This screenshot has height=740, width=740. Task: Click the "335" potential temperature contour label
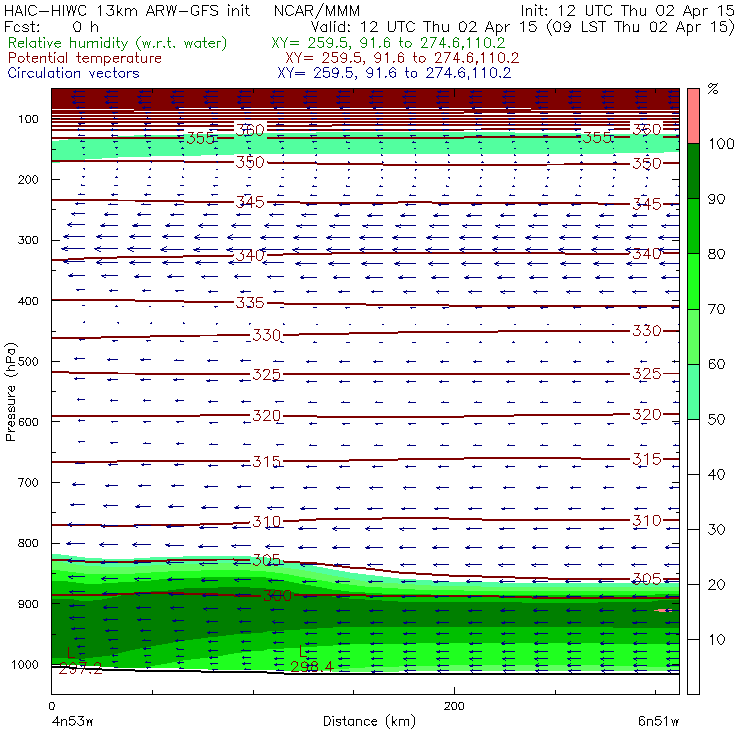250,303
